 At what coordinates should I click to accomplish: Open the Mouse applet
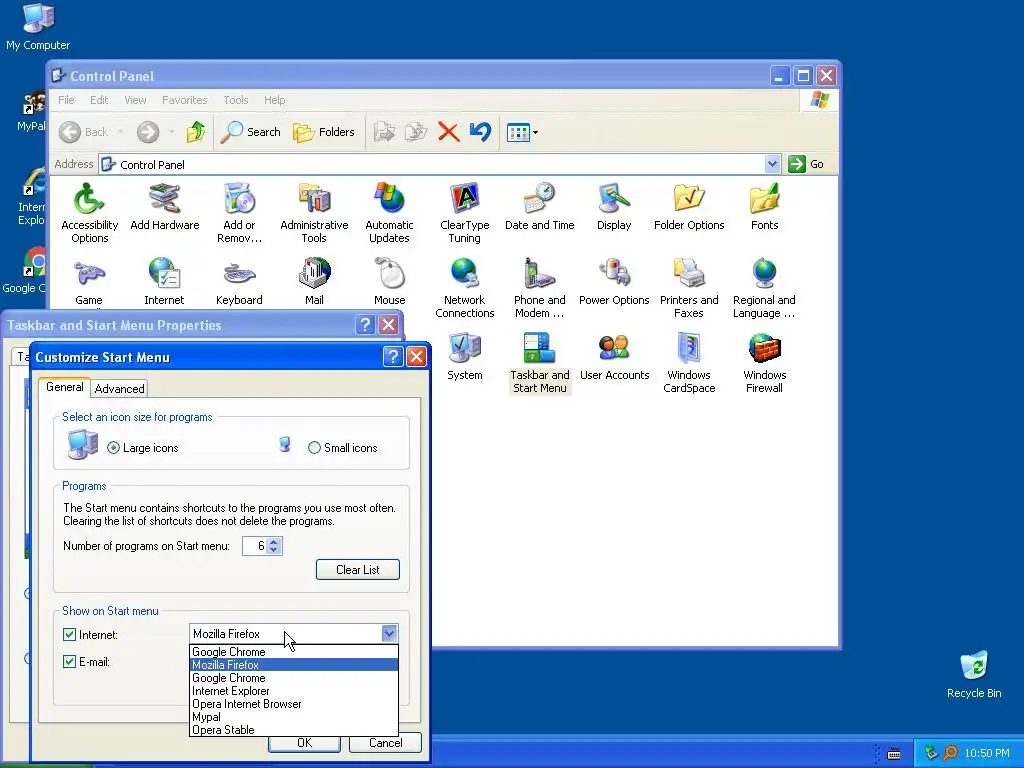(389, 282)
